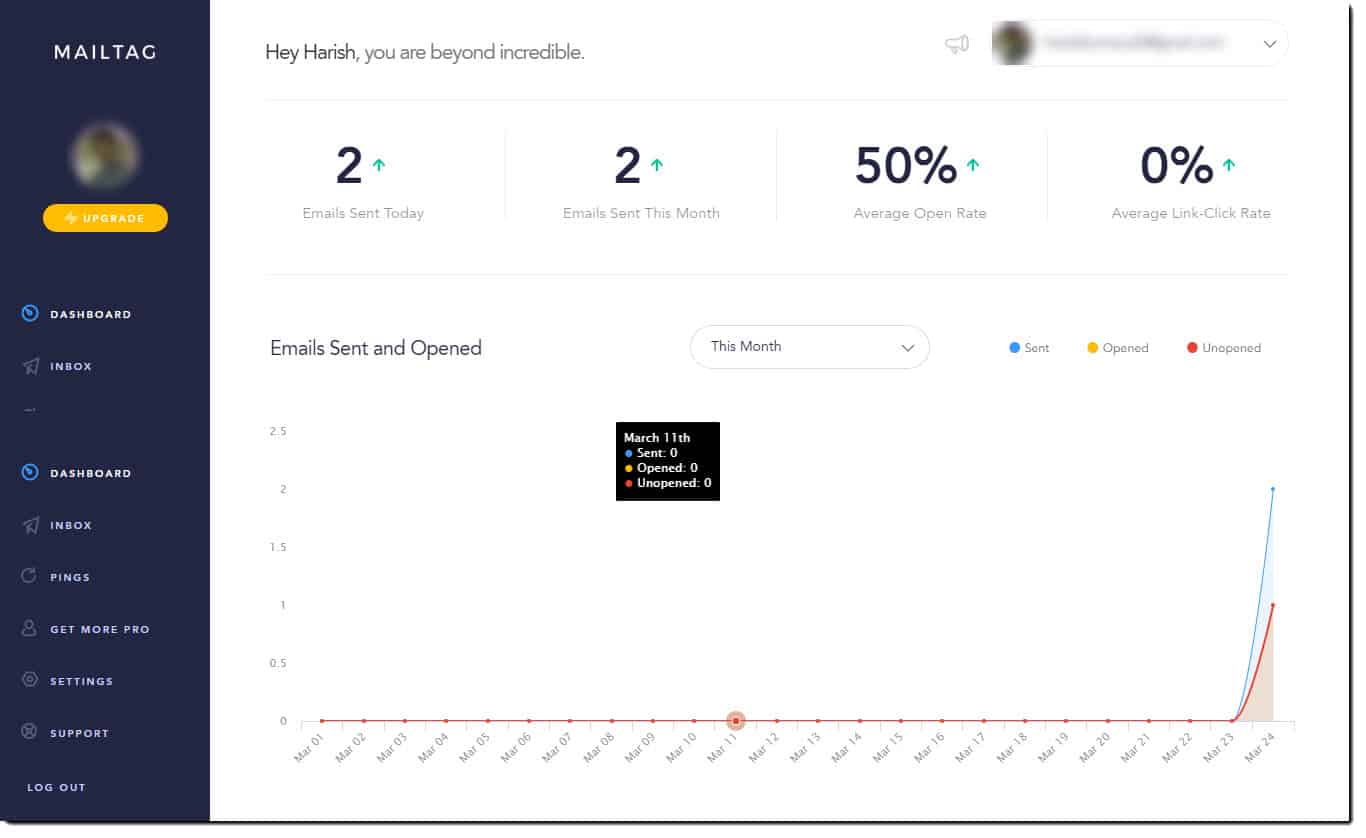Open the This Month period dropdown
Viewport: 1366px width, 838px height.
click(x=810, y=347)
